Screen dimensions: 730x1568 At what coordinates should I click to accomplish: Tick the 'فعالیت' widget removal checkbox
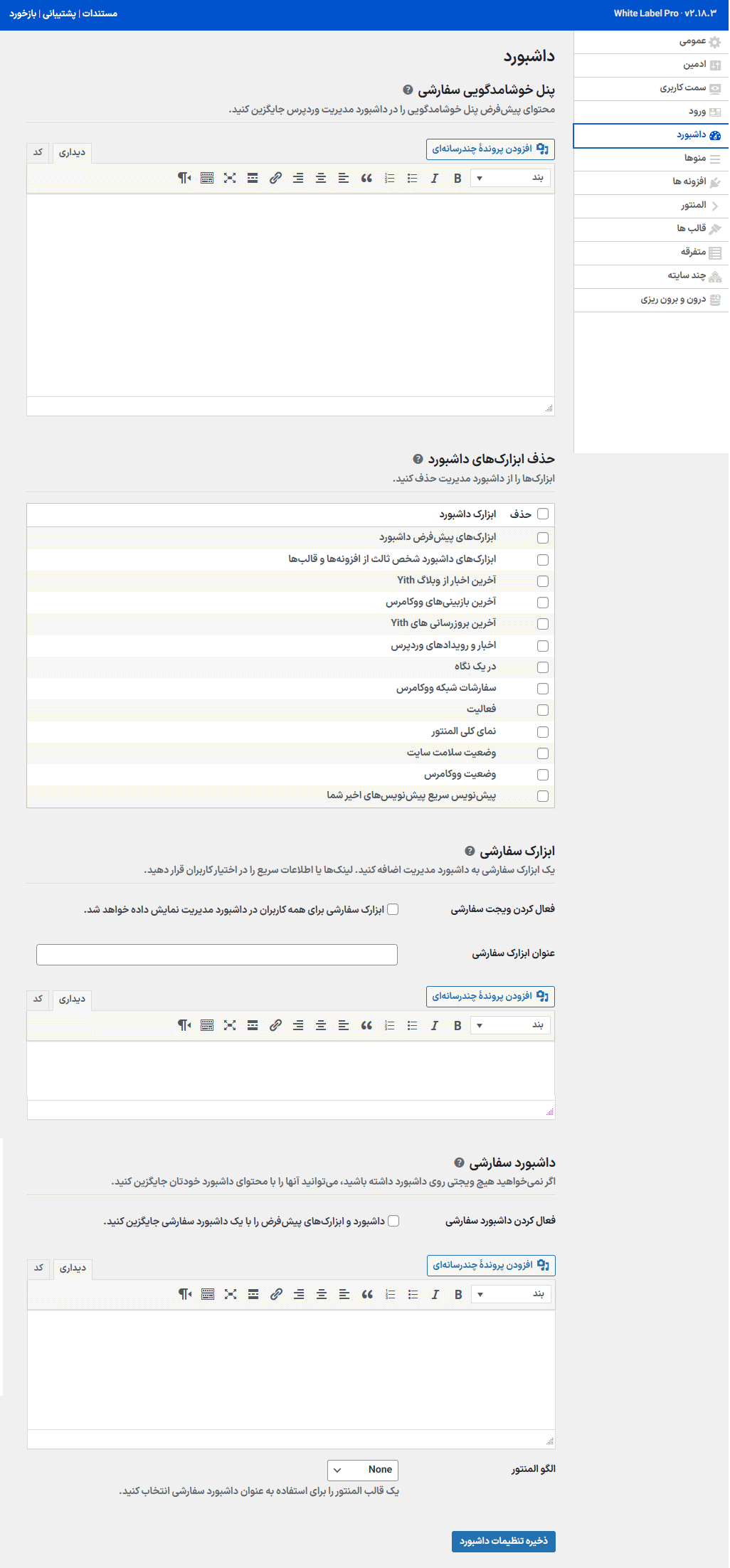click(543, 710)
